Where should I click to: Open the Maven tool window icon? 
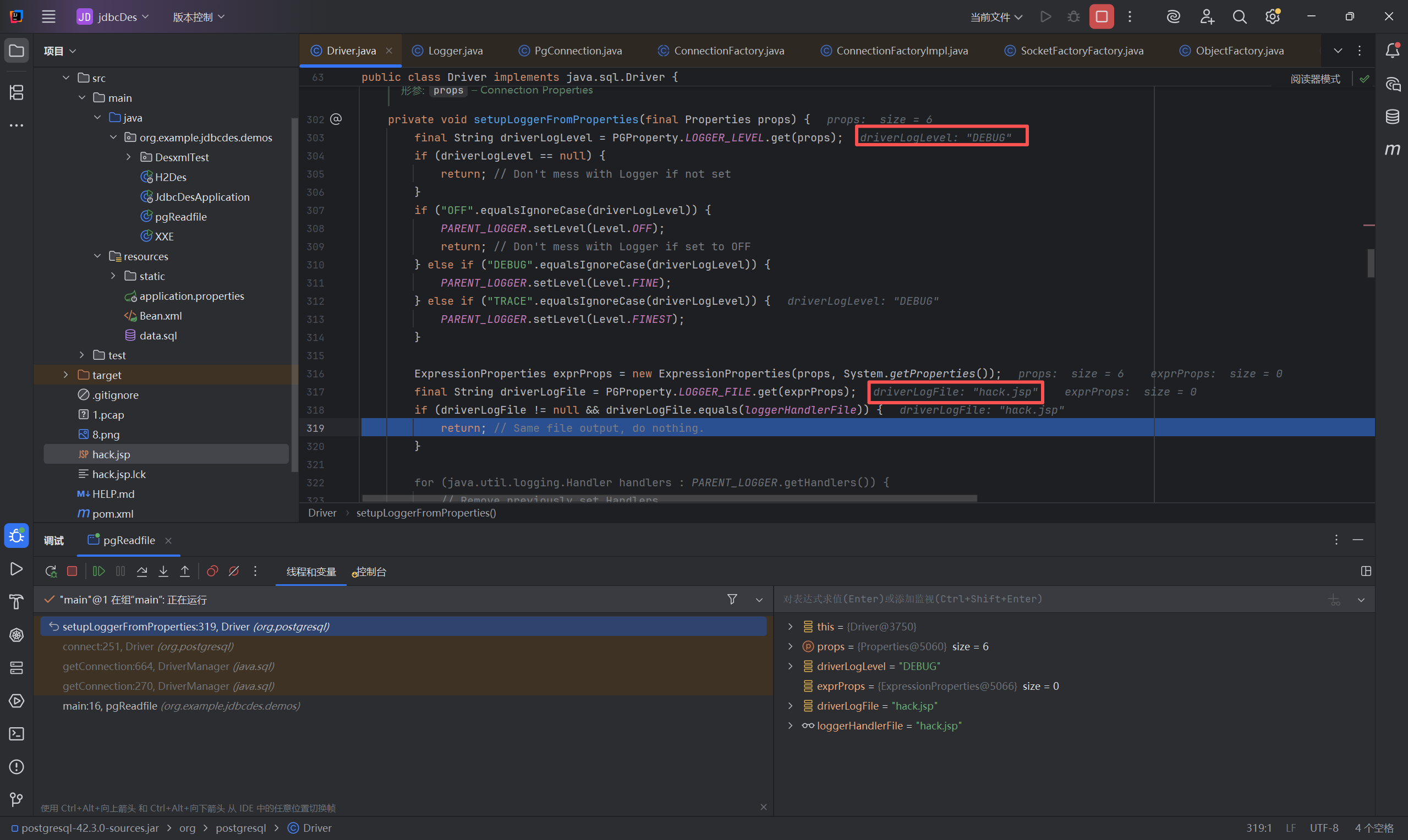click(1392, 150)
